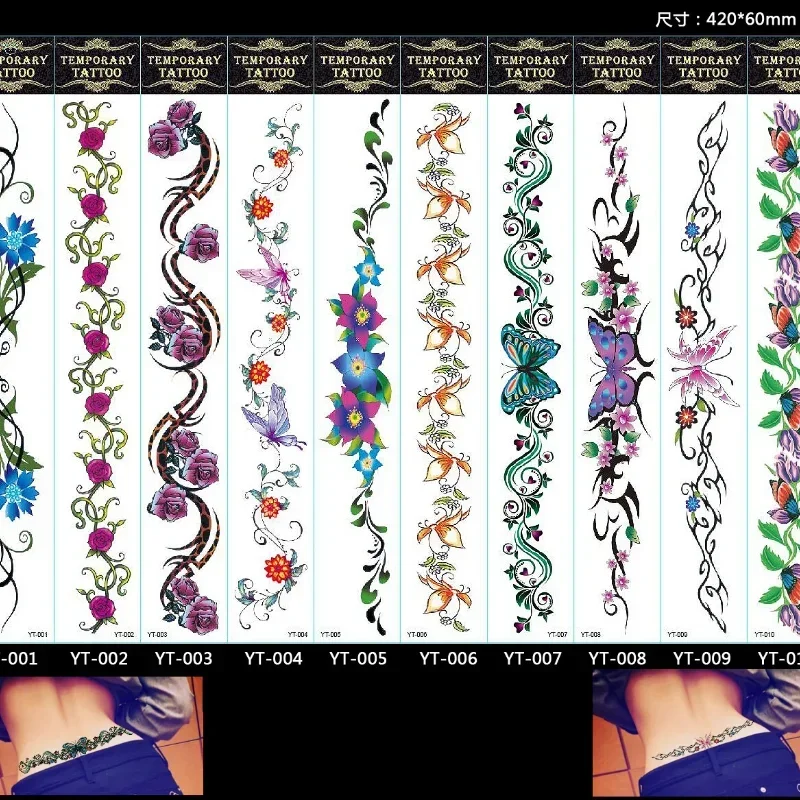Open the lower-back photo with dark green tattoo

[101, 735]
